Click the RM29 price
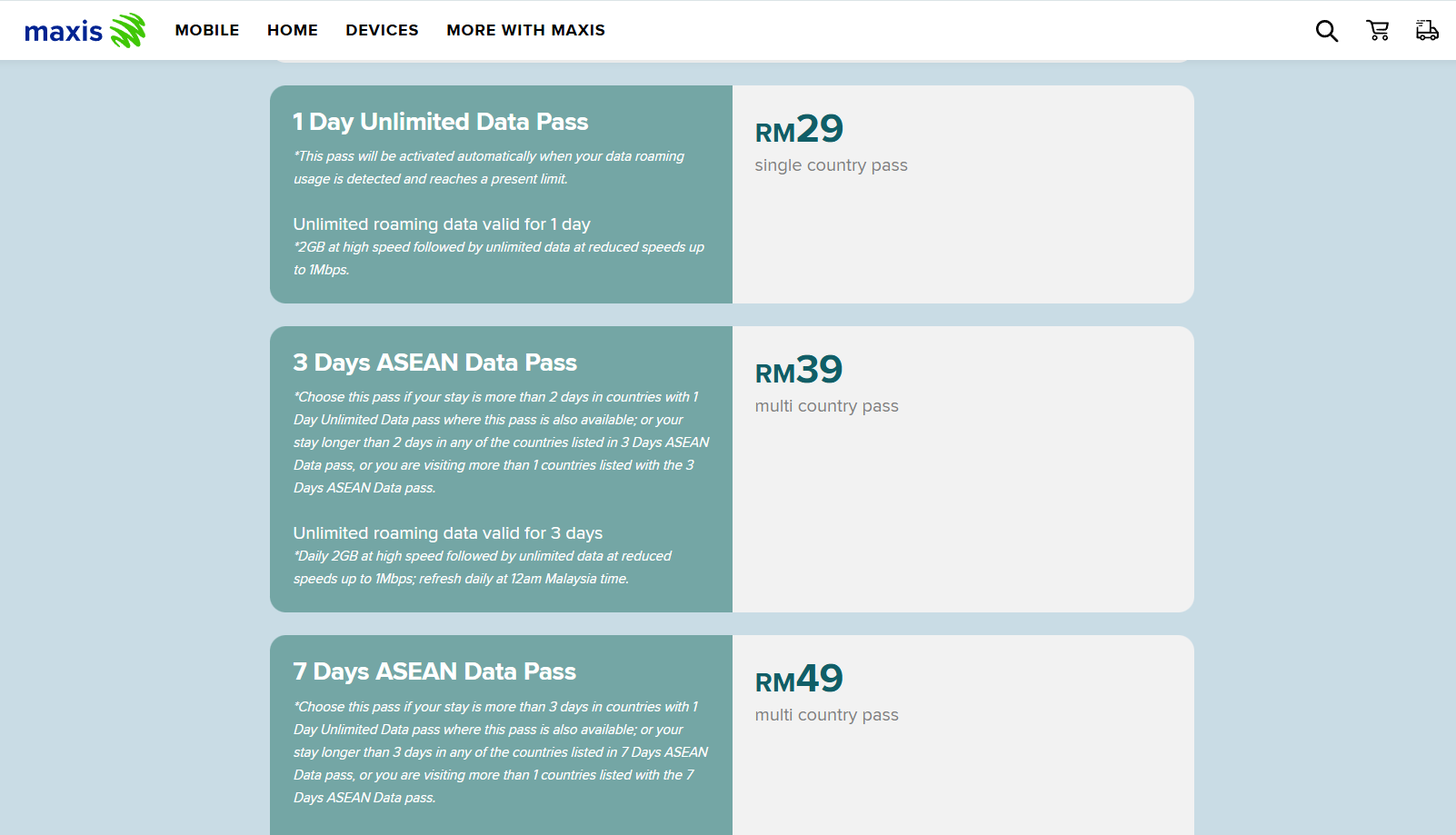1456x835 pixels. (x=799, y=130)
